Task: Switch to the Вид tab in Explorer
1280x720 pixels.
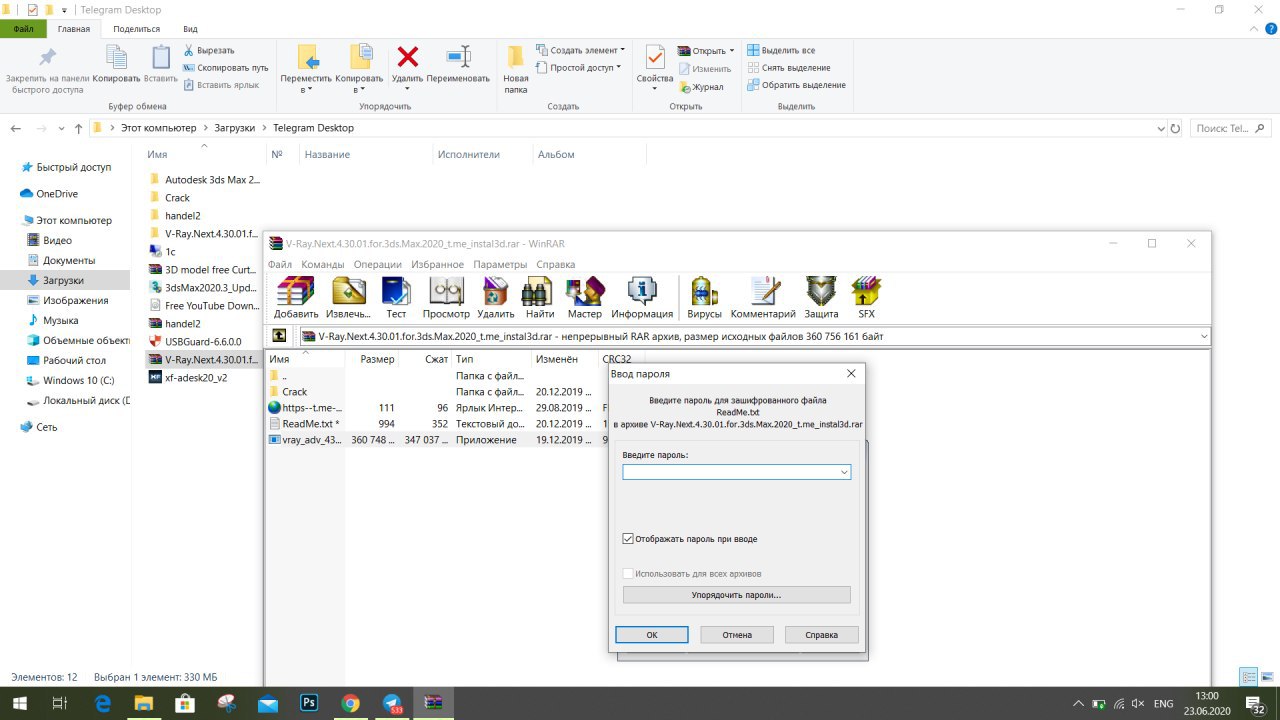Action: (190, 30)
